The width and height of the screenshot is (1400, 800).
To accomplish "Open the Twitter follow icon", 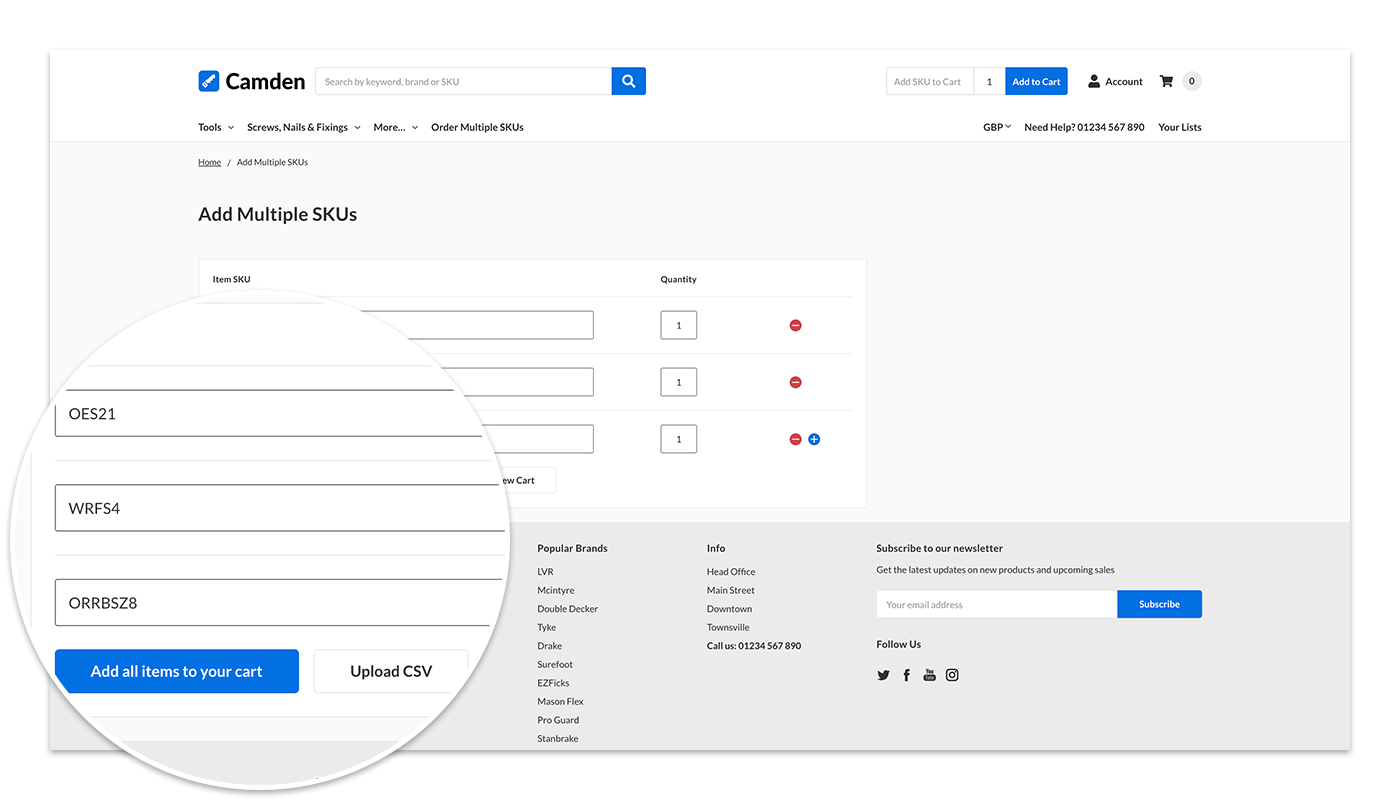I will [x=883, y=675].
